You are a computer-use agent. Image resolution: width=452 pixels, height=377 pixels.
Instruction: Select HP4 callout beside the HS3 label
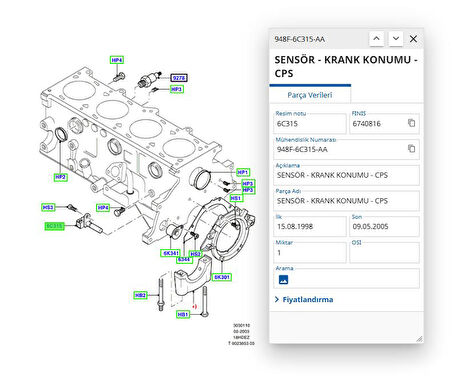click(103, 208)
